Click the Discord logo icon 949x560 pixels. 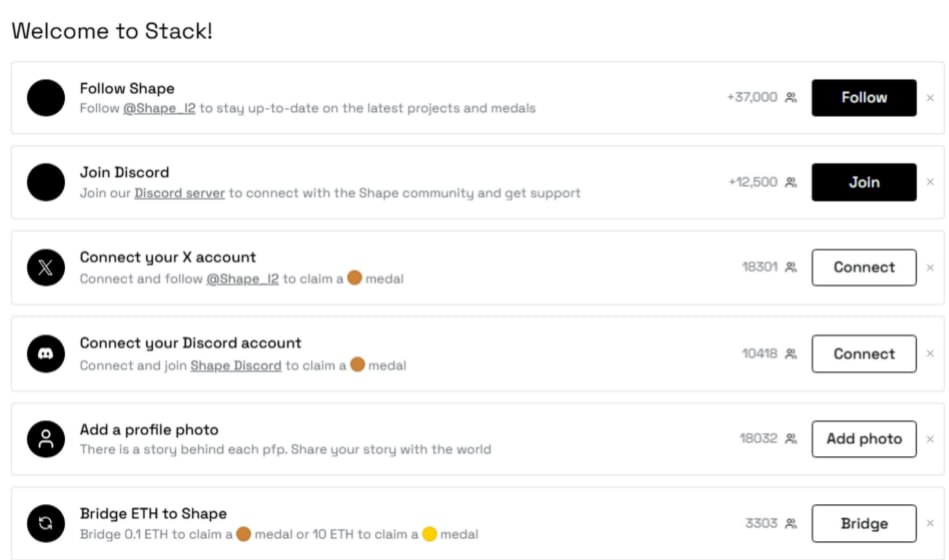pos(46,354)
